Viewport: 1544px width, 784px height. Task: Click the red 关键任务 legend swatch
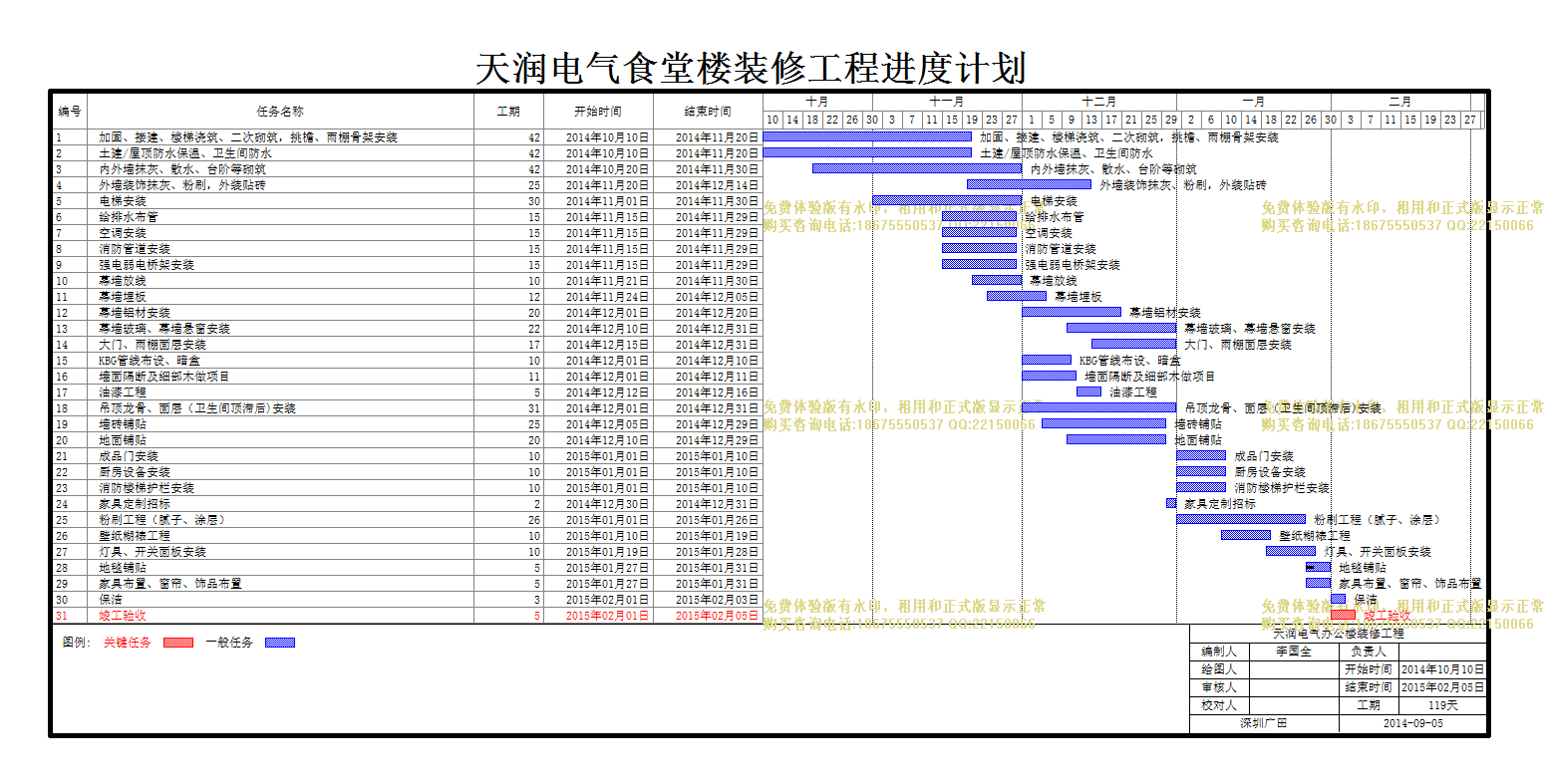(178, 643)
